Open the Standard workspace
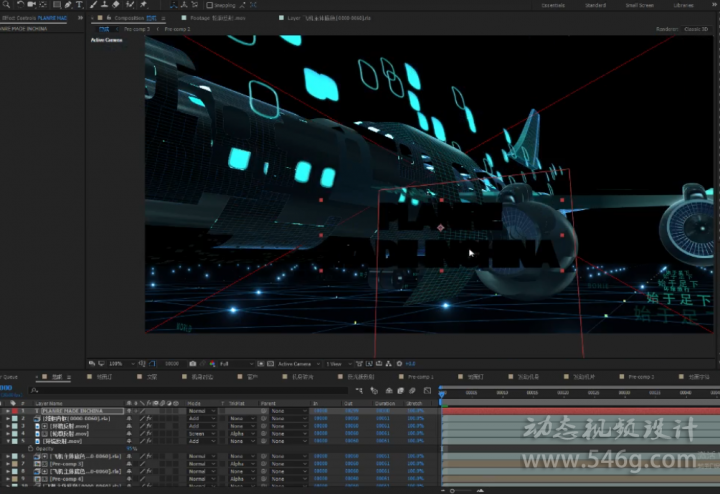Viewport: 720px width, 494px height. [595, 5]
